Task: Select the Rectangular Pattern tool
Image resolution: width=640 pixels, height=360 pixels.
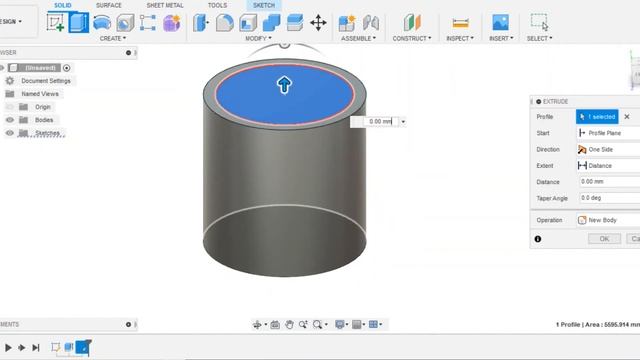Action: pos(148,22)
